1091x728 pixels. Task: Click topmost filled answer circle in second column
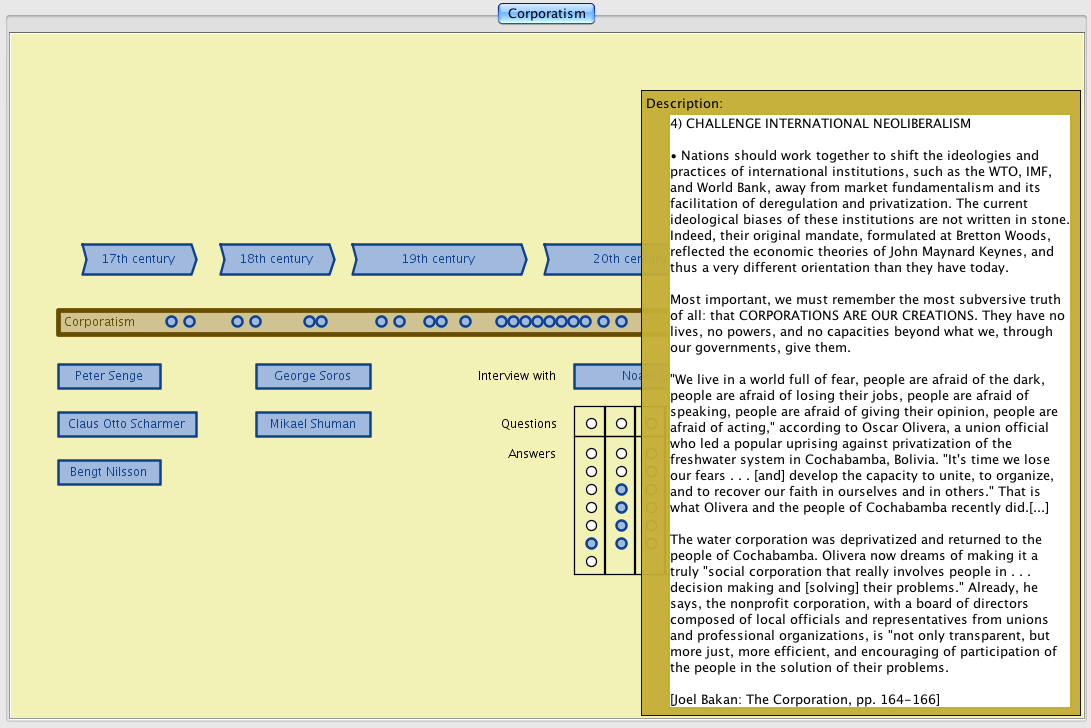point(621,489)
